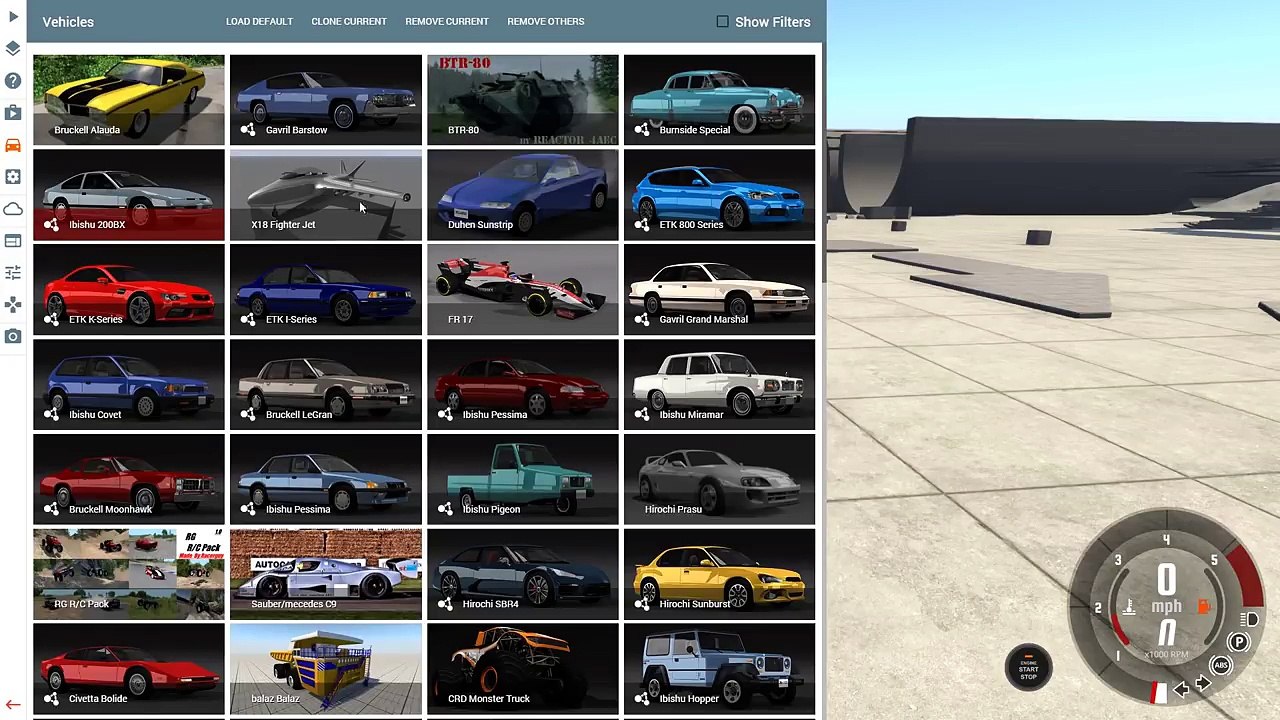Pick the FR 17 race car thumbnail

click(x=523, y=290)
